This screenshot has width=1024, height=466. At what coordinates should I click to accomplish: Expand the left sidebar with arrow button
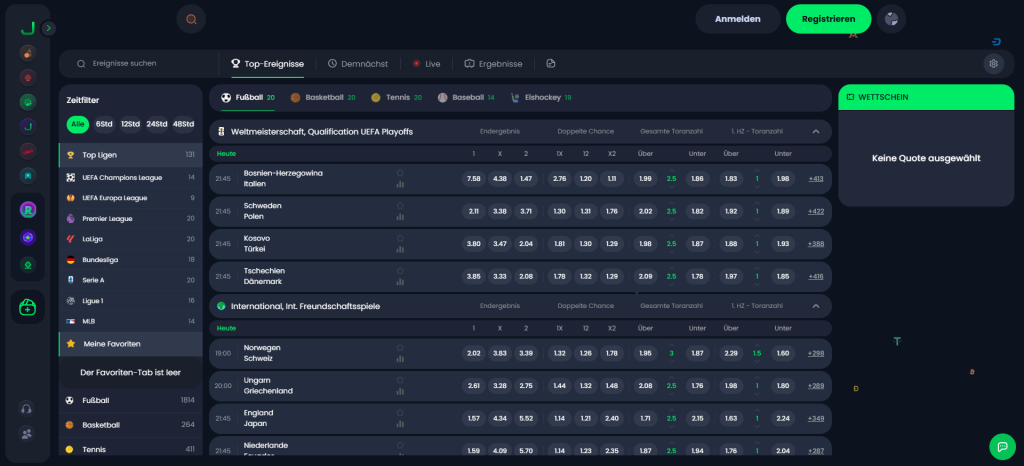pyautogui.click(x=49, y=28)
